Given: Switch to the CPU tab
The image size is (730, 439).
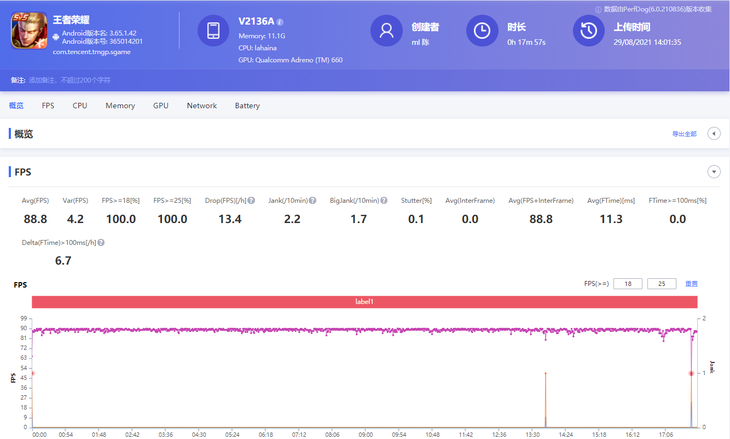Looking at the screenshot, I should click(80, 105).
